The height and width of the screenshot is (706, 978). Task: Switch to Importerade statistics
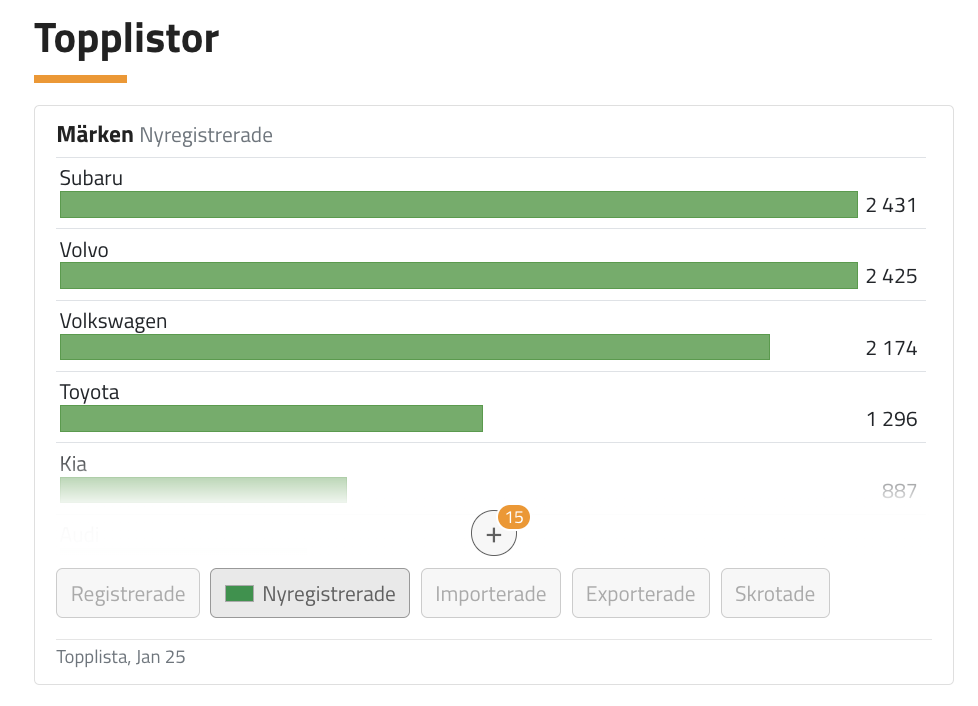point(491,593)
